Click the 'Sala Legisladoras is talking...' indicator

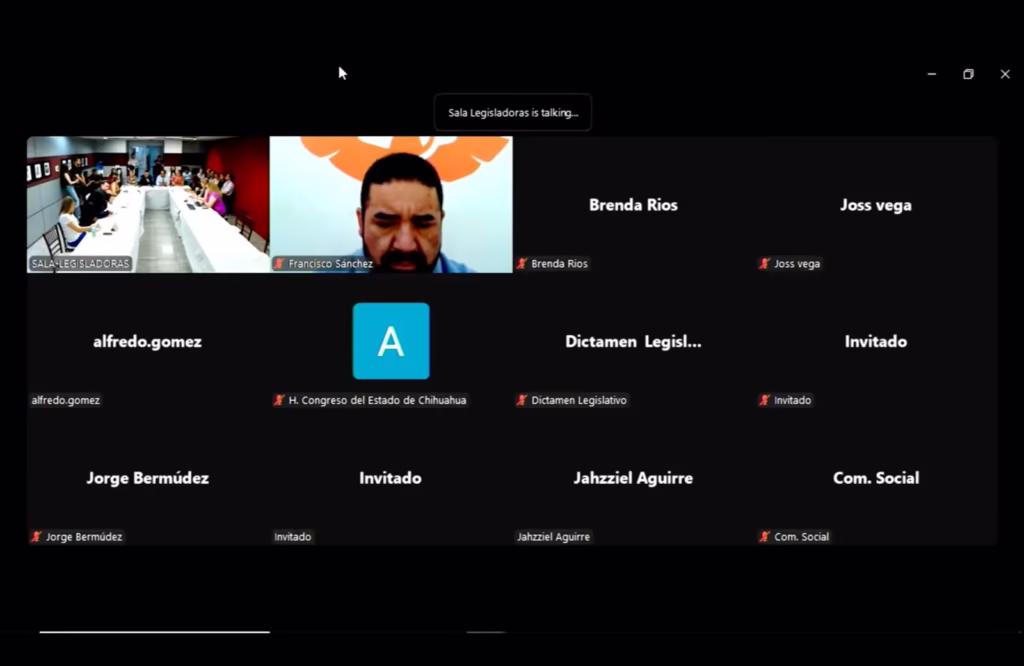513,112
